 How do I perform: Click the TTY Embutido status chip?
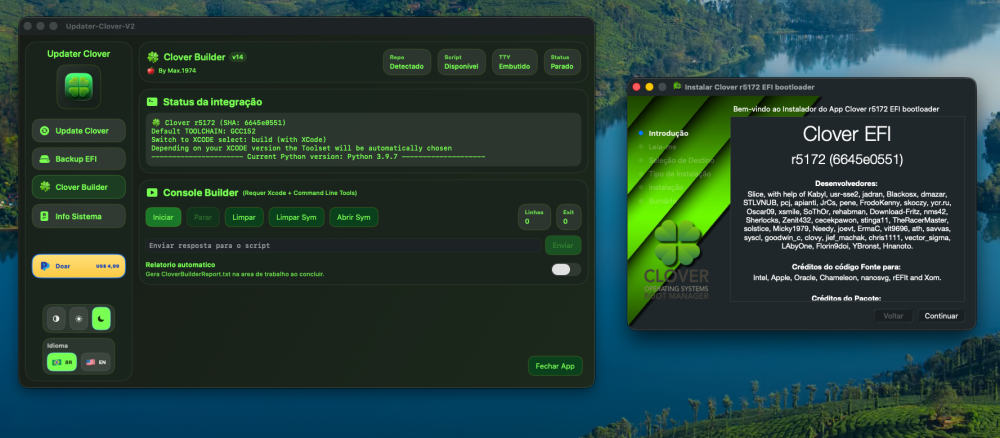tap(514, 62)
